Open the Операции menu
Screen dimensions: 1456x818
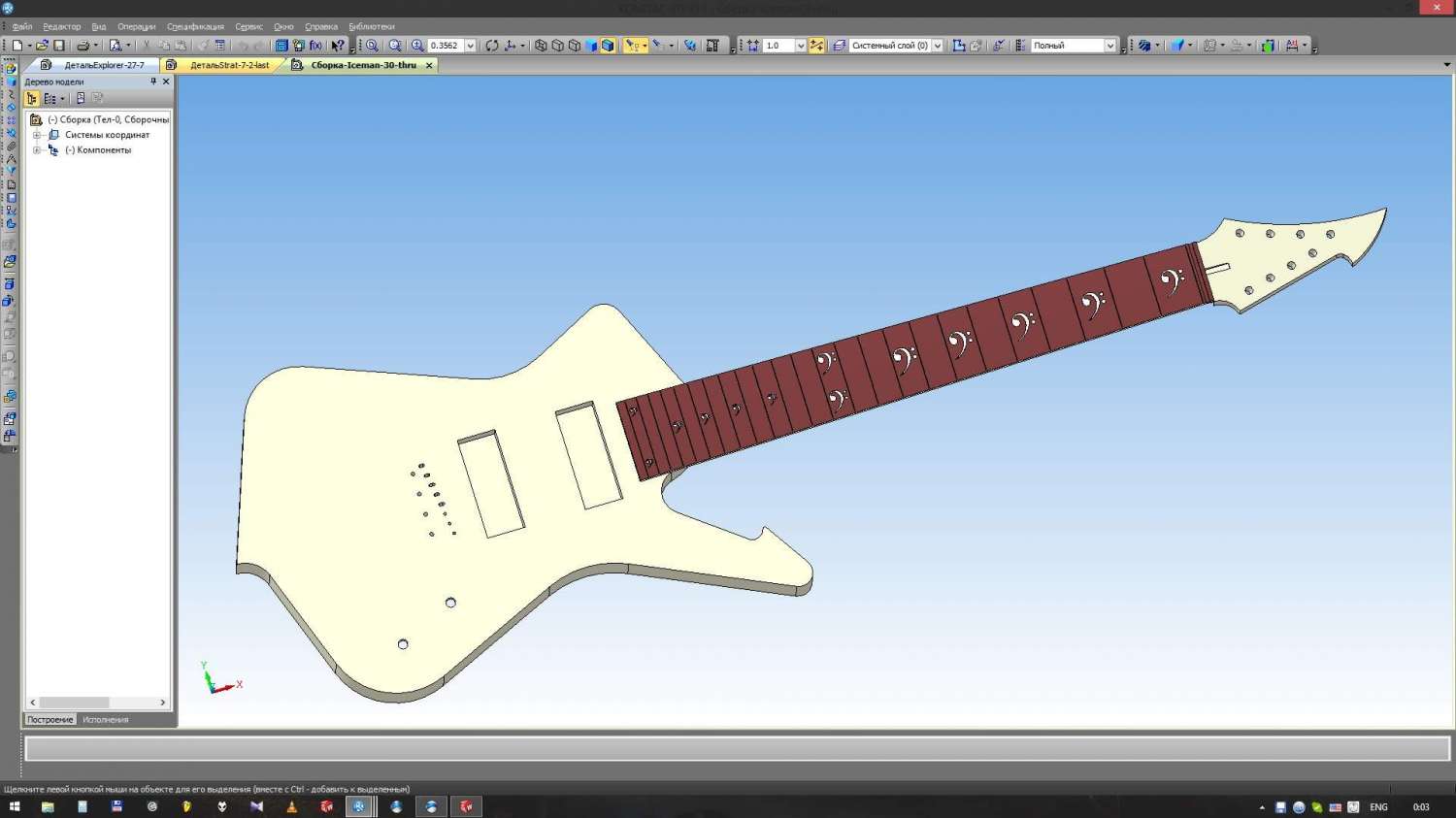click(x=136, y=26)
